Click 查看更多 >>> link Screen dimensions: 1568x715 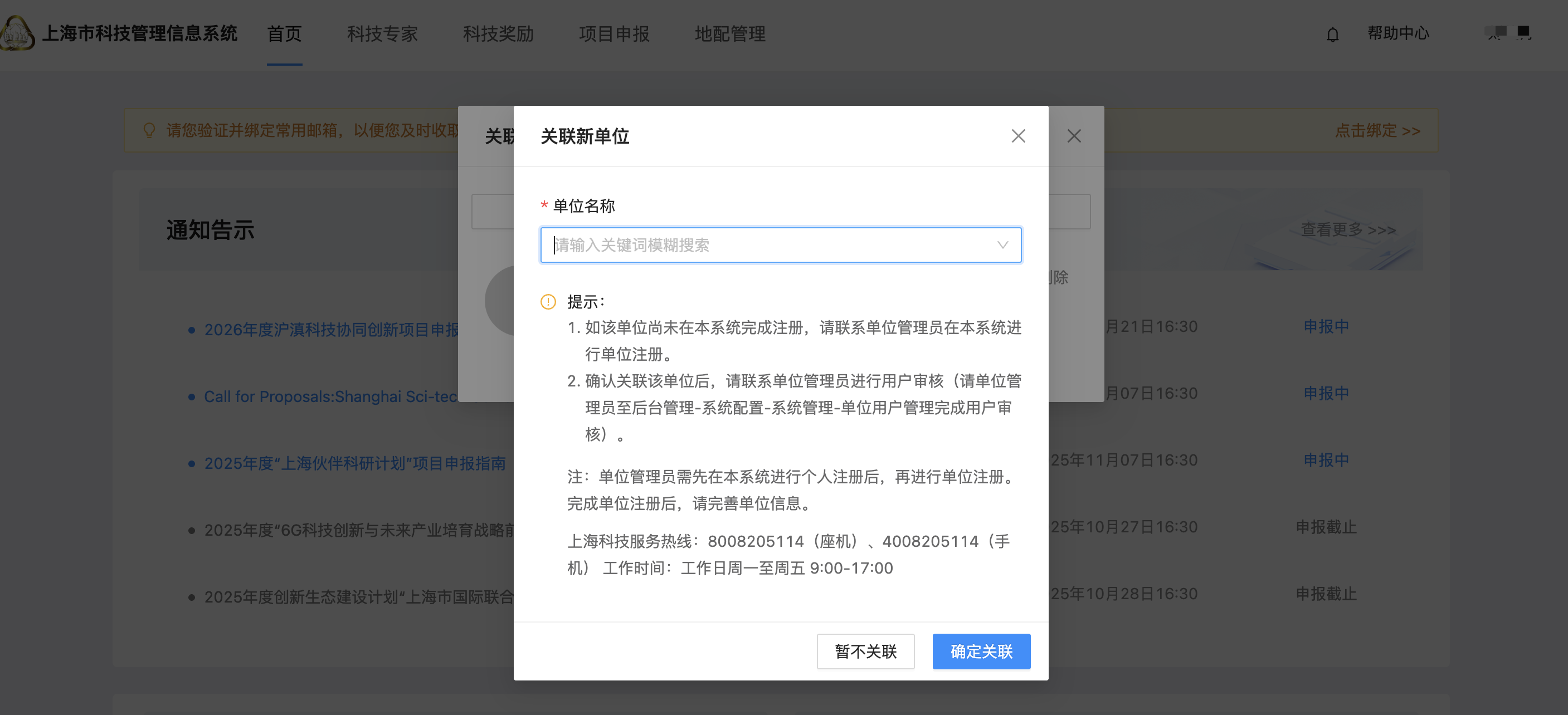tap(1348, 229)
